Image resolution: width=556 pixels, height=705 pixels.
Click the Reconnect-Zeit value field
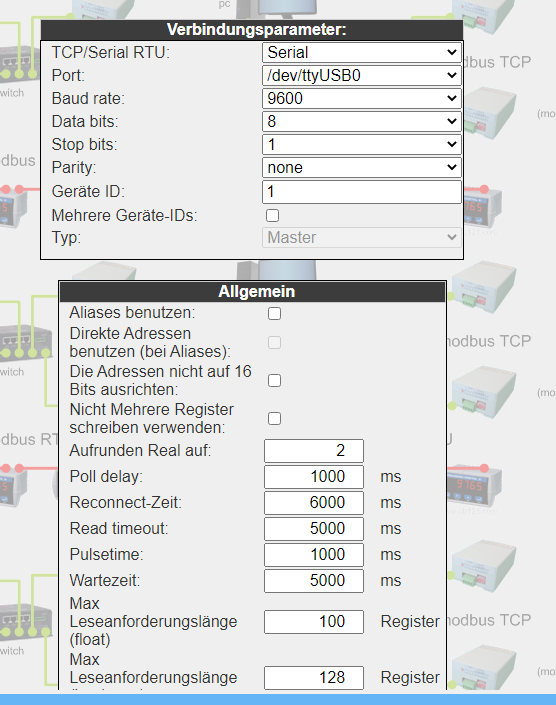314,503
